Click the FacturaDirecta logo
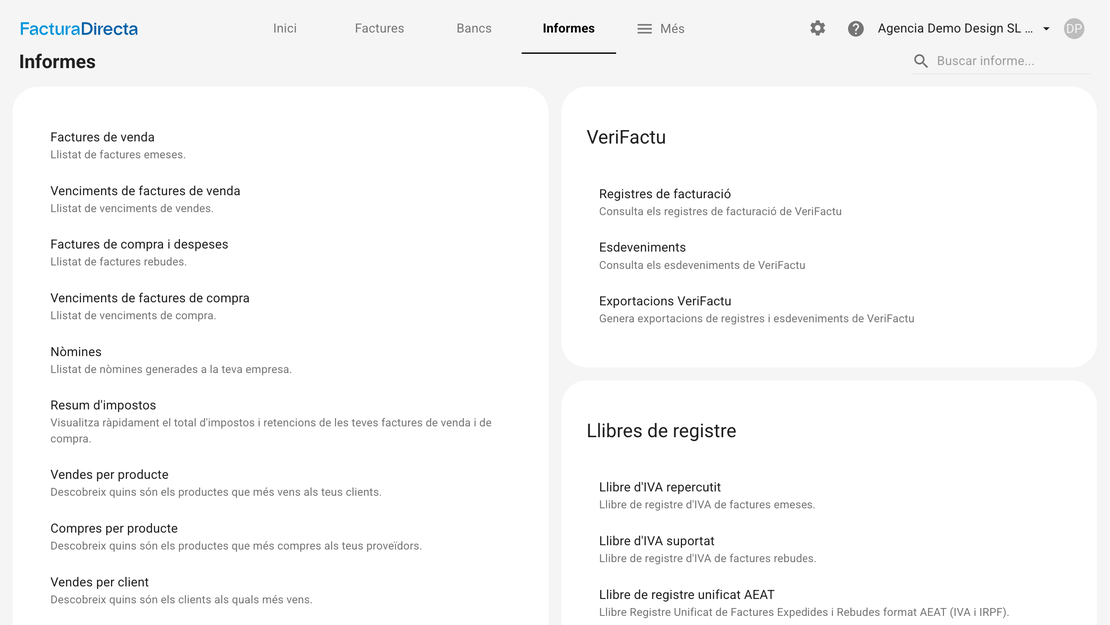This screenshot has height=625, width=1110. pos(79,29)
